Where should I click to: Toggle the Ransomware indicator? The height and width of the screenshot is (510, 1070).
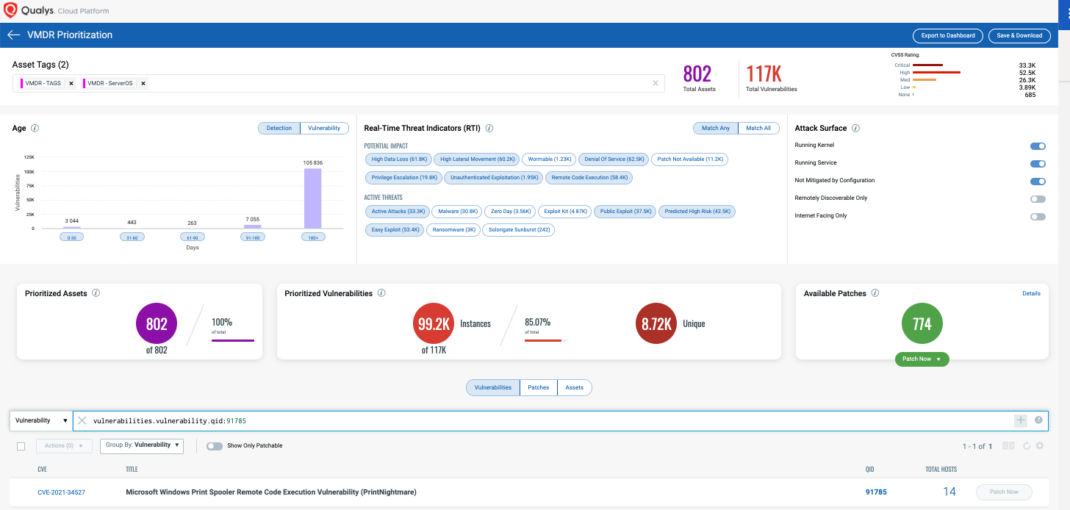(452, 230)
